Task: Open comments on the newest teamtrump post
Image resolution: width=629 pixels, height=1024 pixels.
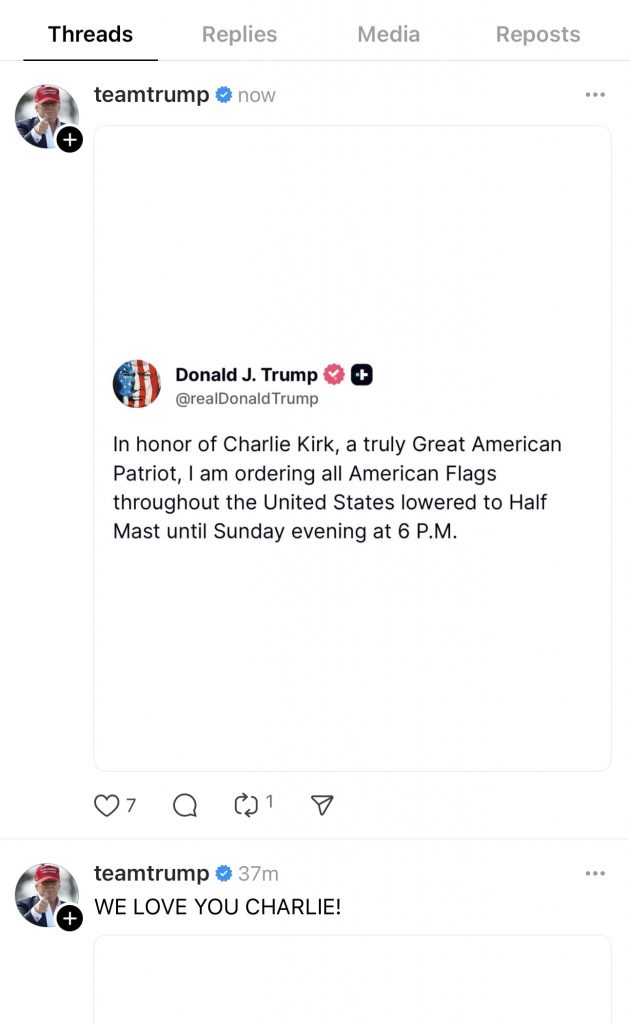Action: pos(185,805)
